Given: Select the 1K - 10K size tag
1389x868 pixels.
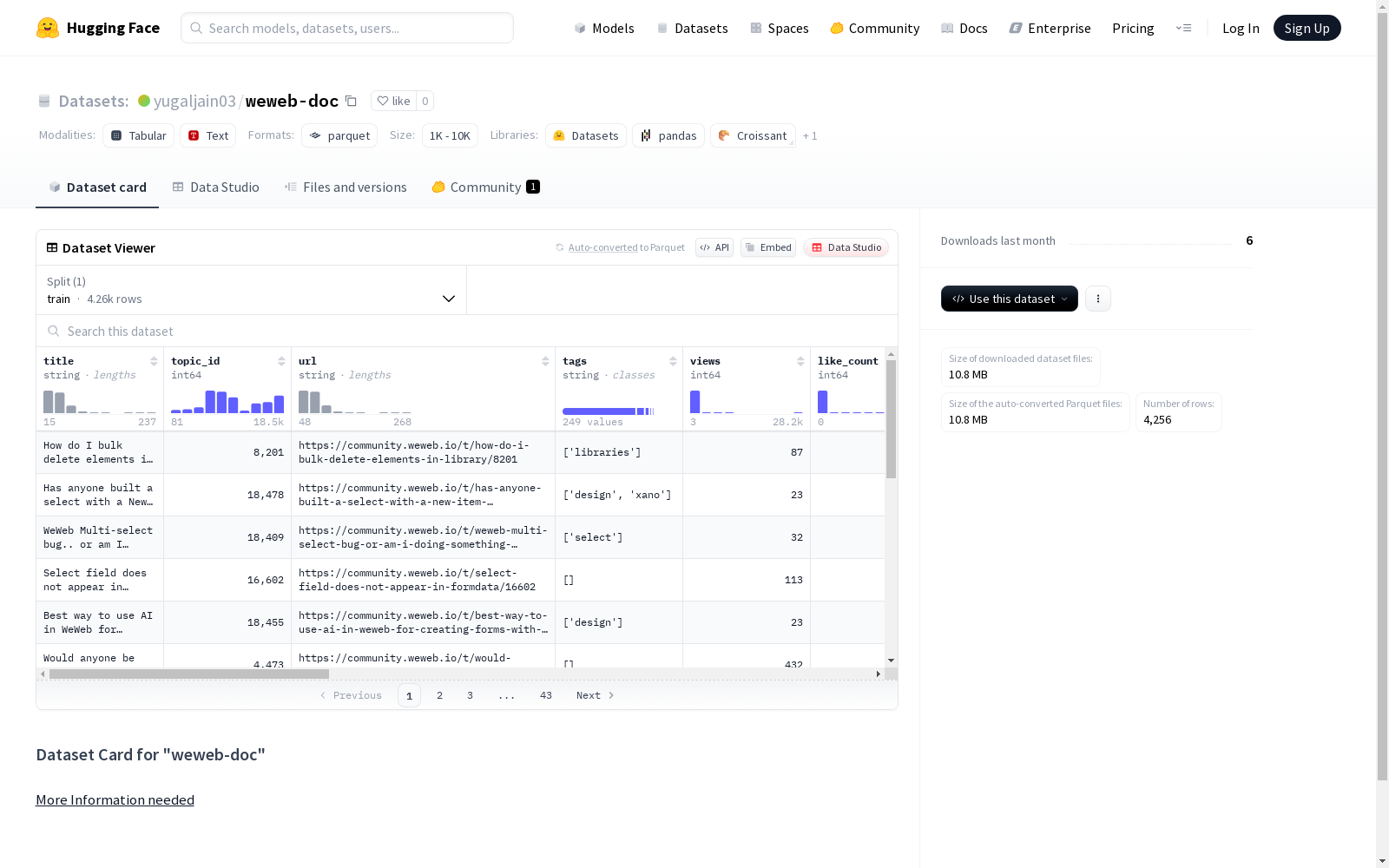Looking at the screenshot, I should (450, 135).
